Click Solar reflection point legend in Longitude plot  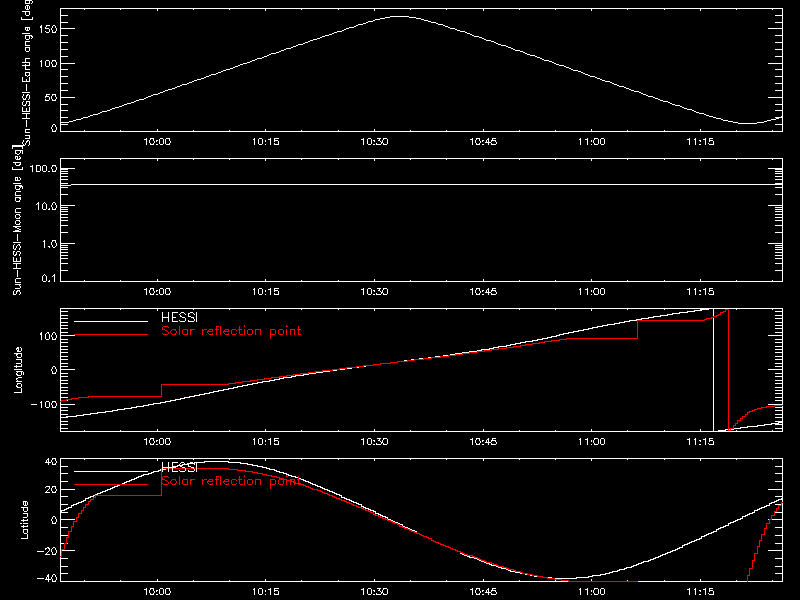(231, 331)
